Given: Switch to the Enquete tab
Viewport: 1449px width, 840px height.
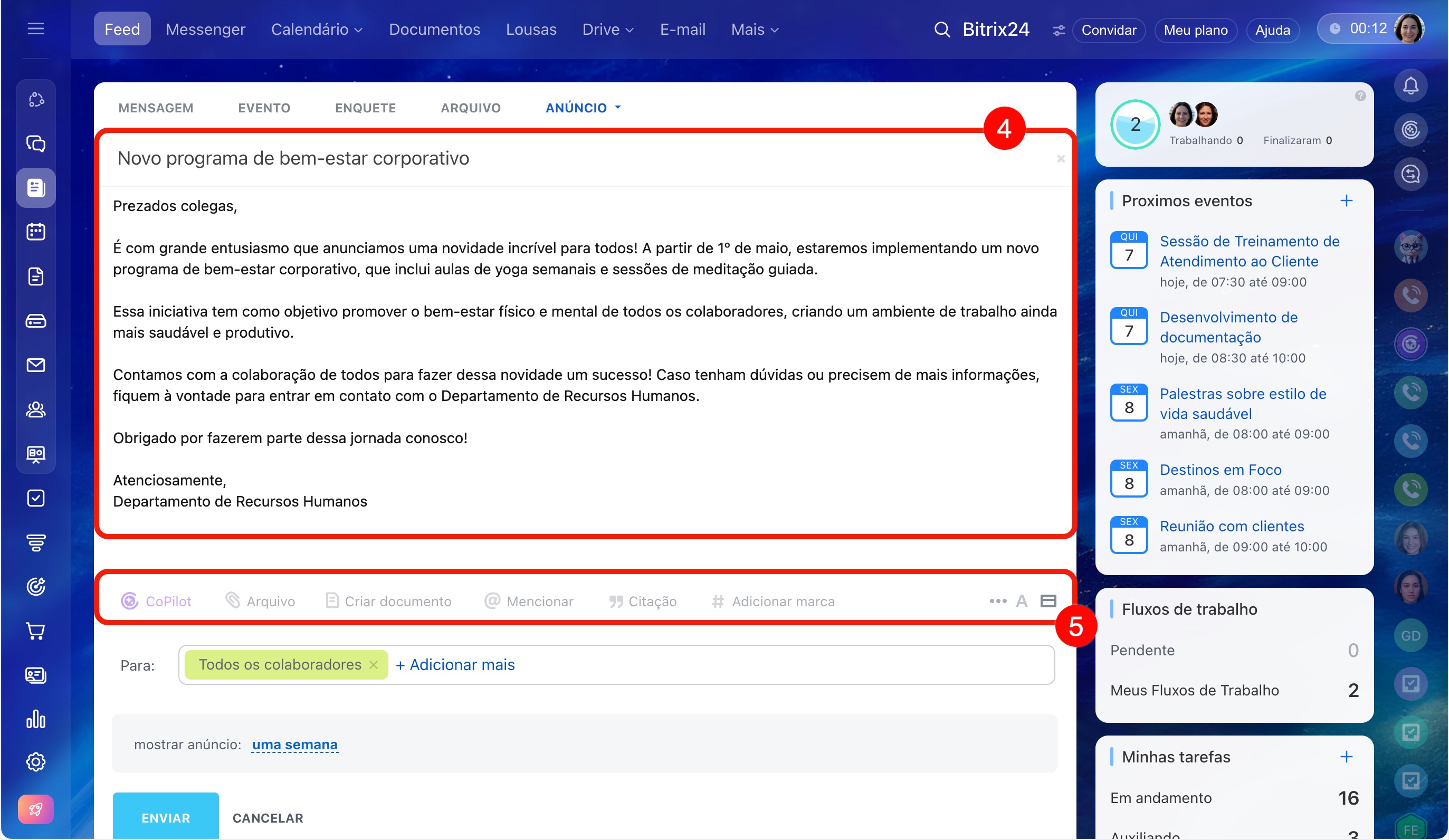Looking at the screenshot, I should pos(365,108).
